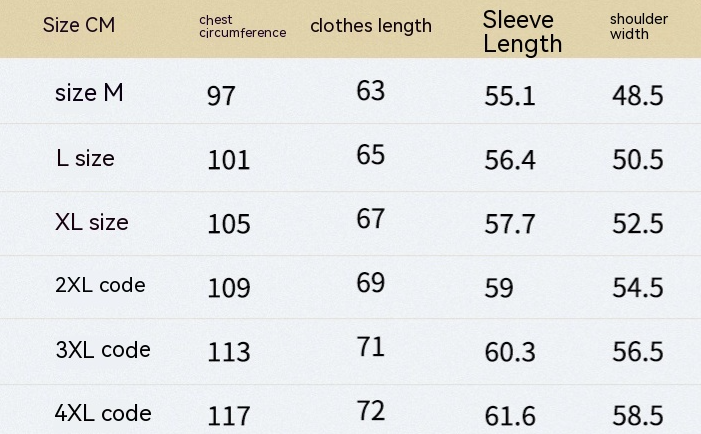Select the "2XL code" row label

tap(100, 285)
